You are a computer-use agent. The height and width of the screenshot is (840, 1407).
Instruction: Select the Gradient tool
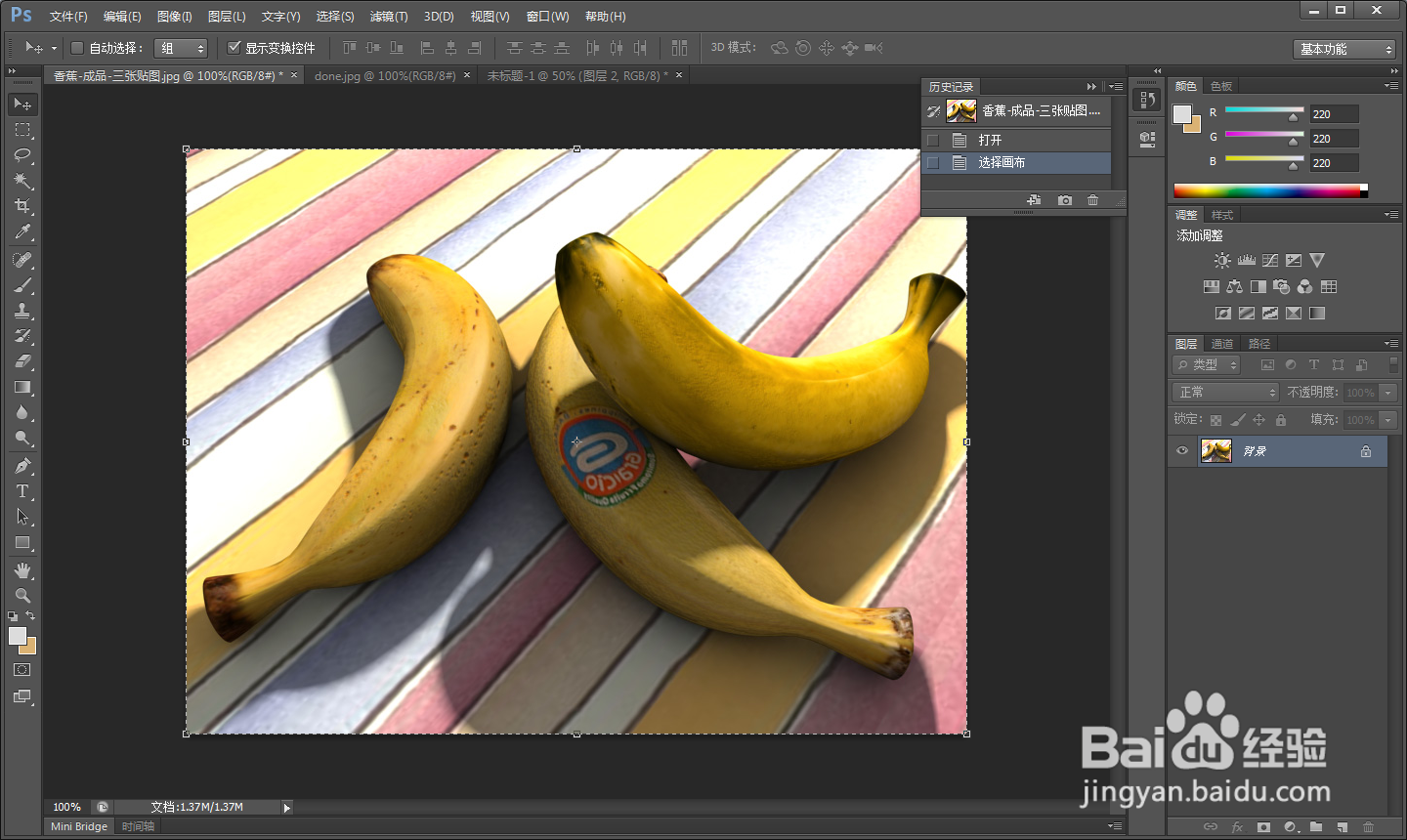pos(22,387)
